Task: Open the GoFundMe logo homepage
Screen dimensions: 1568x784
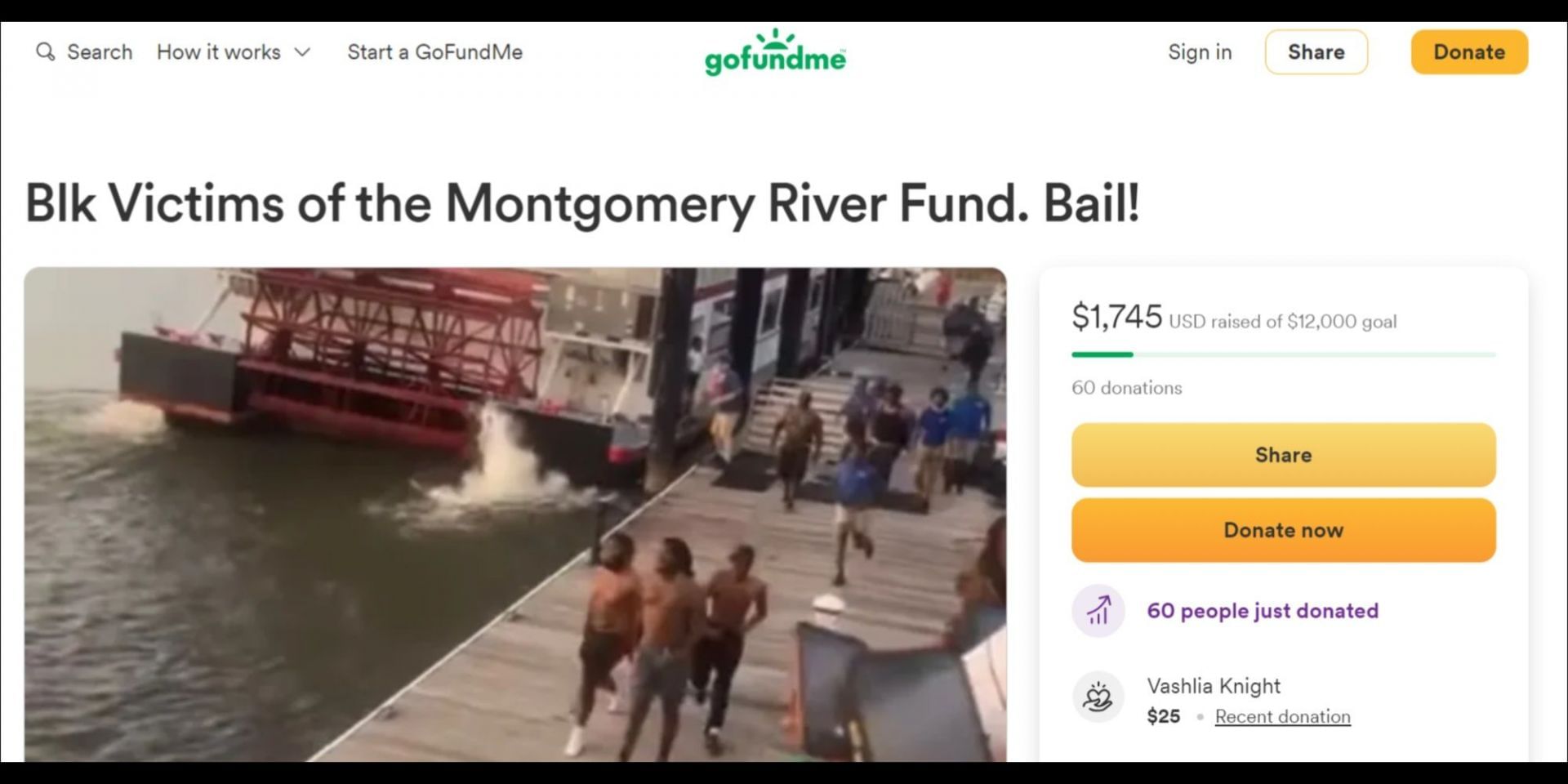Action: pos(775,52)
